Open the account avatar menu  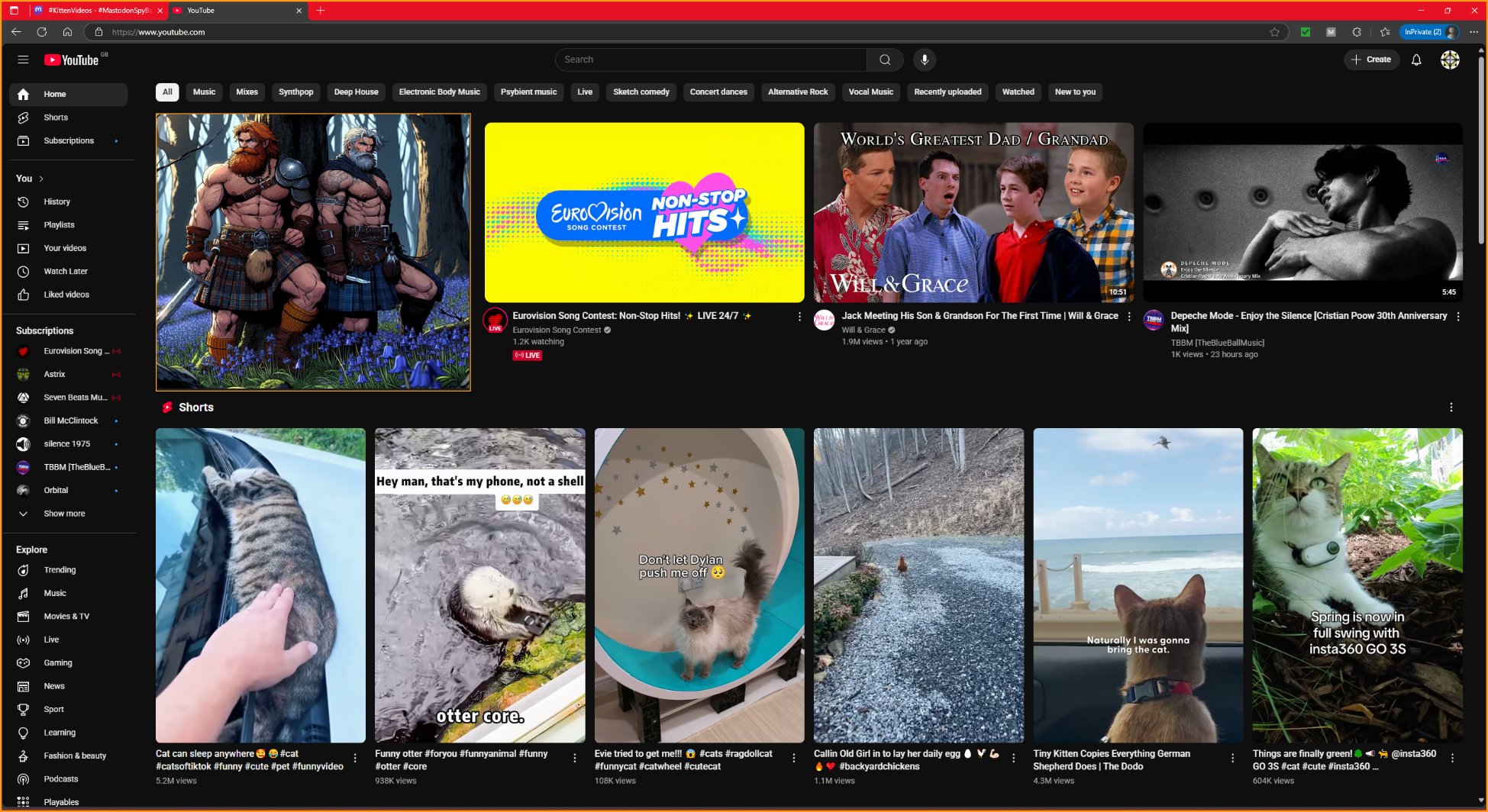(x=1450, y=60)
